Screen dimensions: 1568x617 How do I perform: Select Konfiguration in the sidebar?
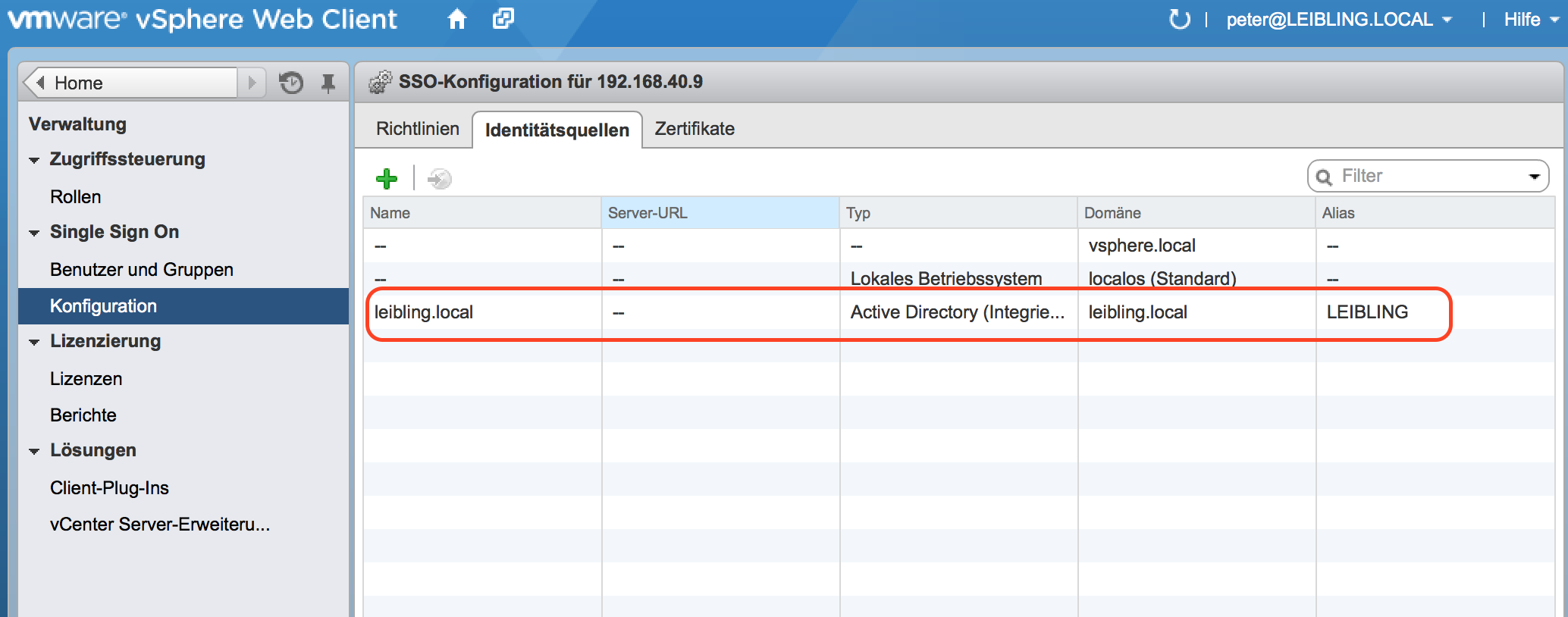point(183,306)
